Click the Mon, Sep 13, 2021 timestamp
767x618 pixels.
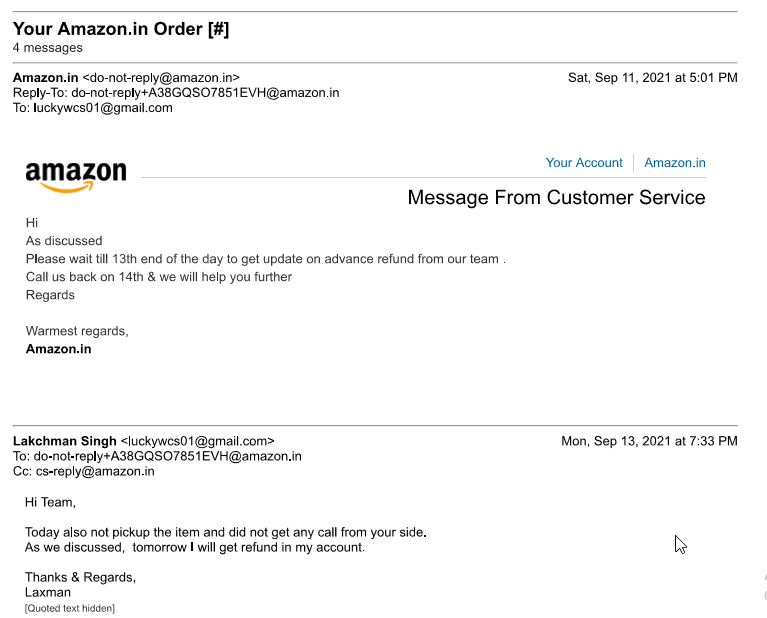pos(649,441)
